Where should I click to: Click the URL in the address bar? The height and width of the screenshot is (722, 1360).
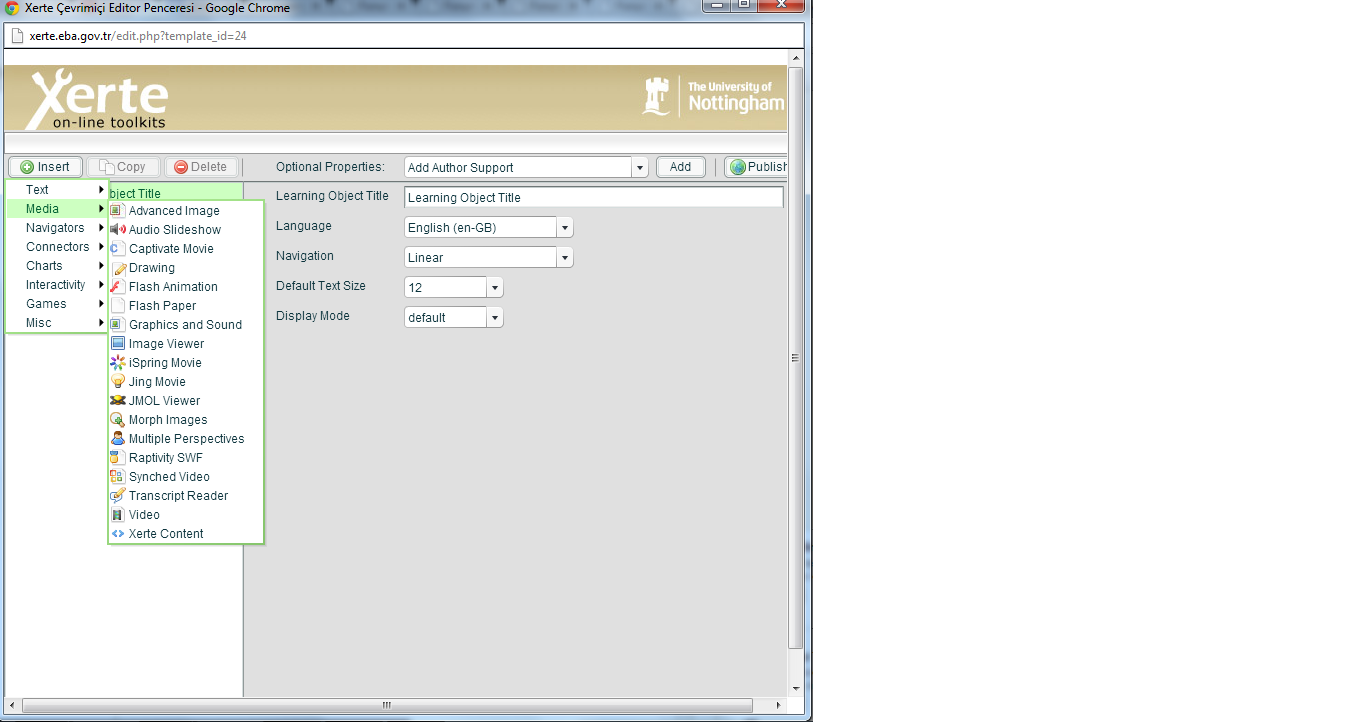click(x=138, y=36)
